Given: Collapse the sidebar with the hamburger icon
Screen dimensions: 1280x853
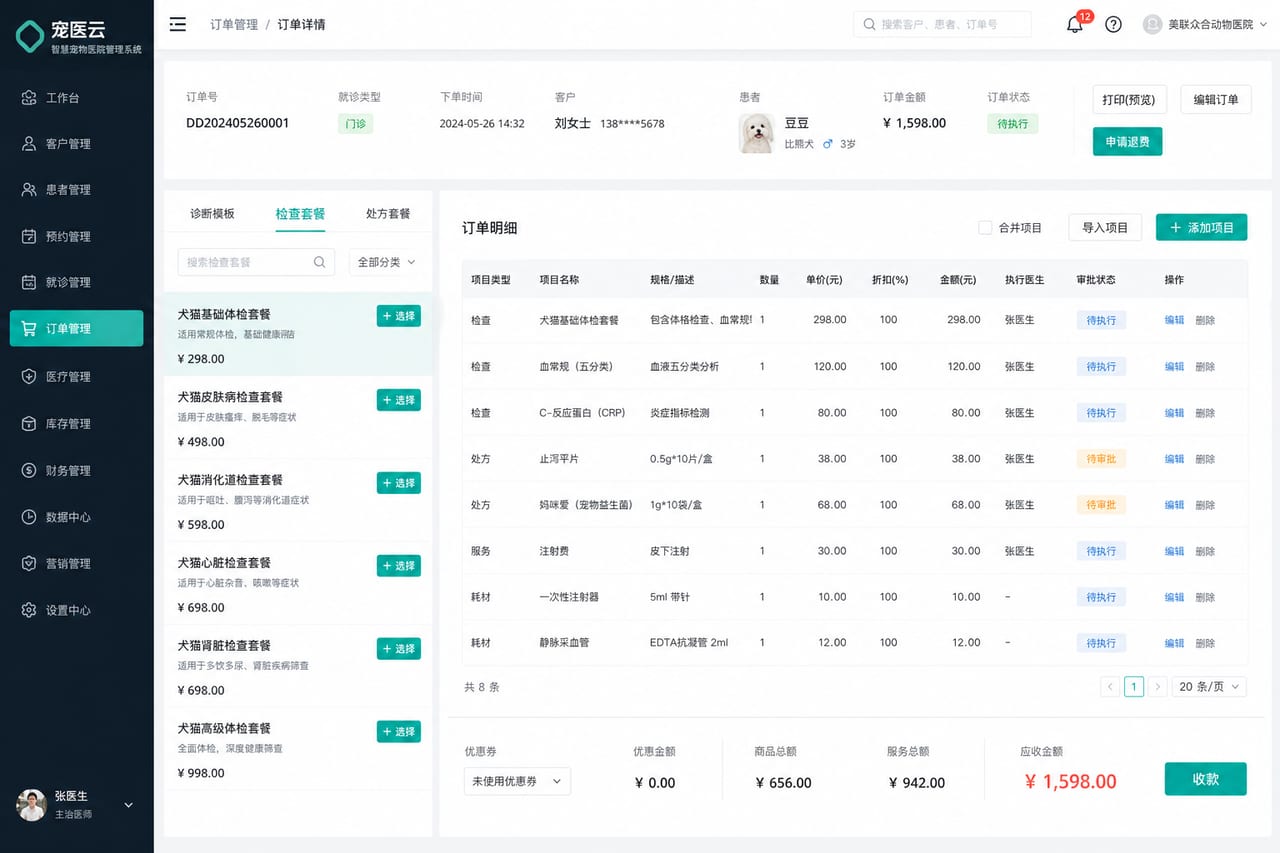Looking at the screenshot, I should [177, 24].
